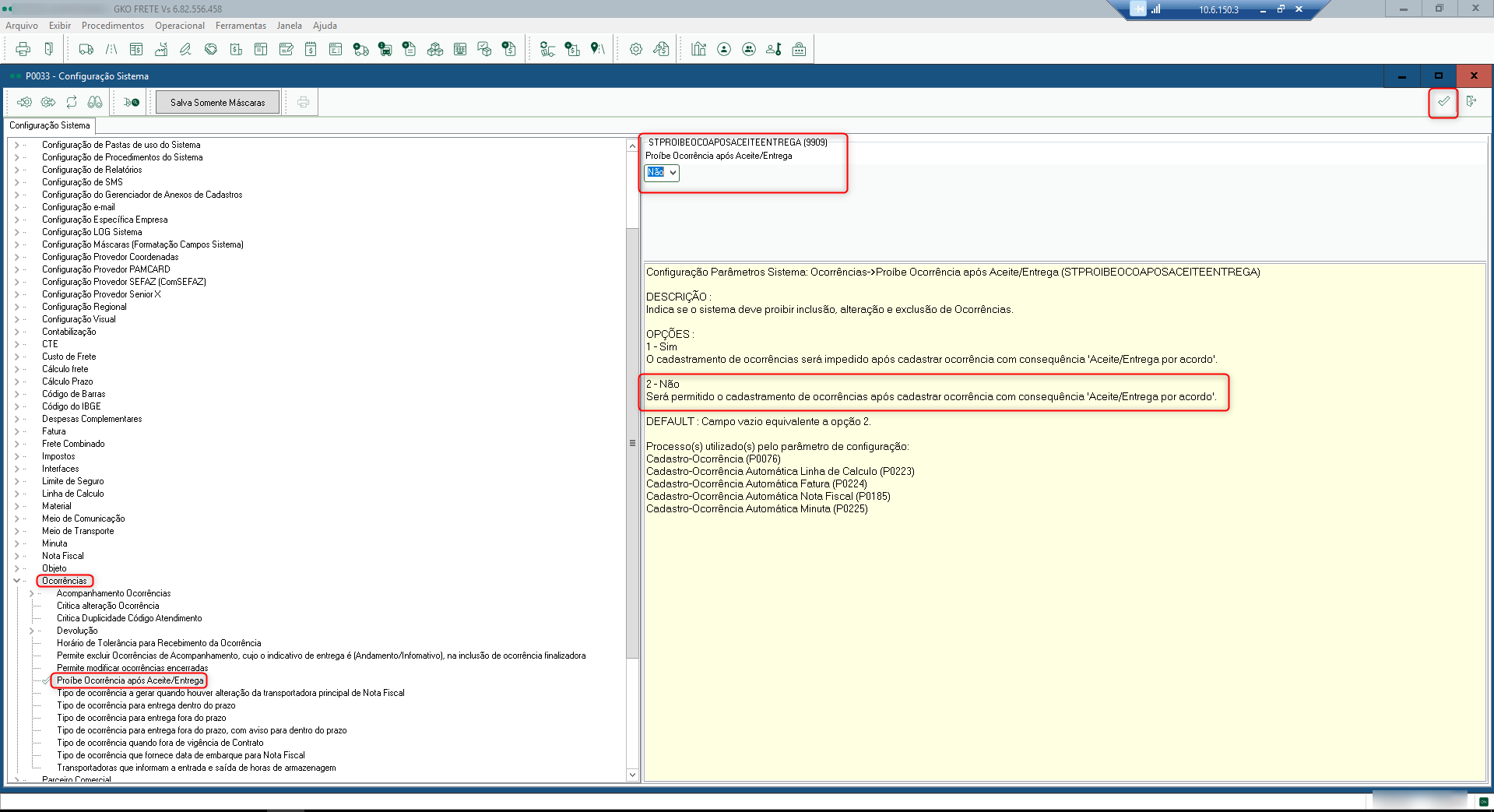Click tree scrollbar up arrow
The height and width of the screenshot is (812, 1494).
click(632, 146)
